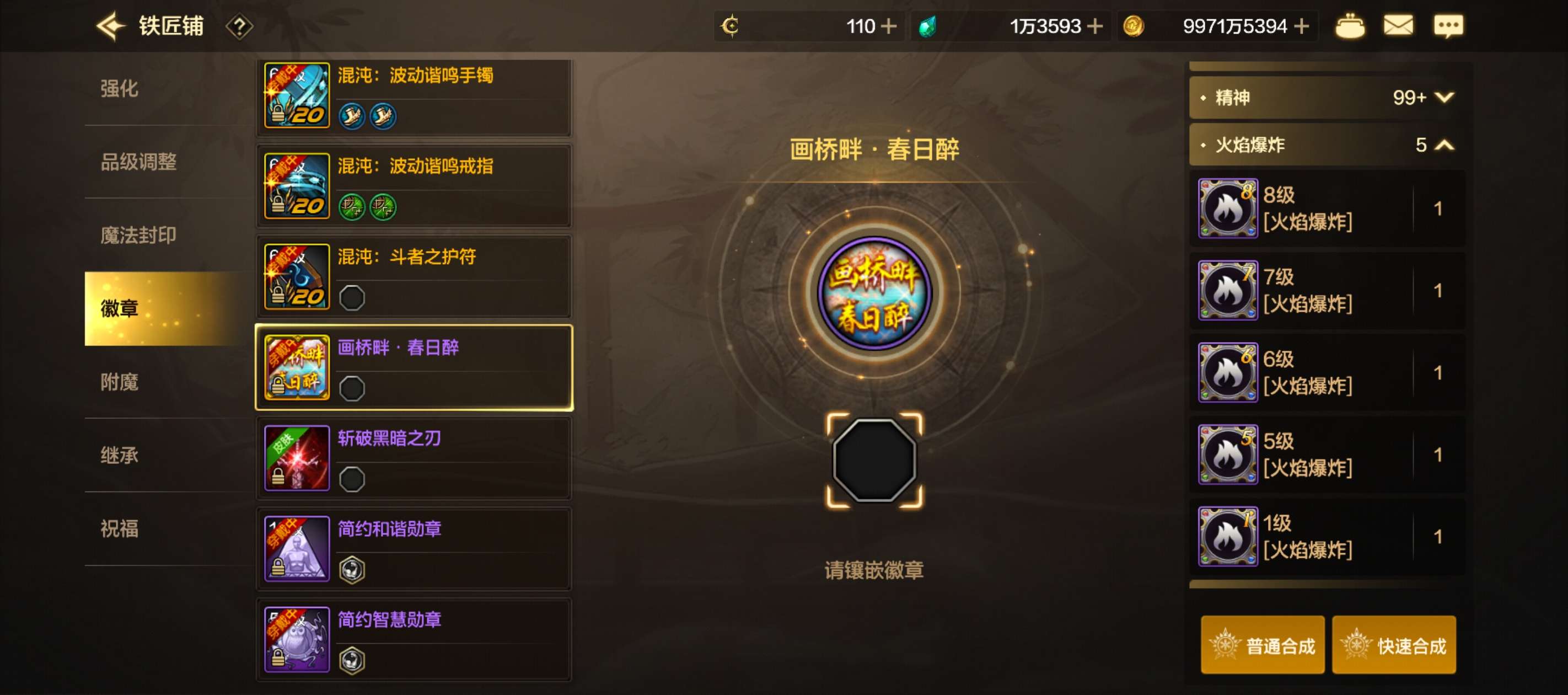This screenshot has height=695, width=1568.
Task: Select 混沌：斗者之护符 equipment entry
Action: coord(414,277)
